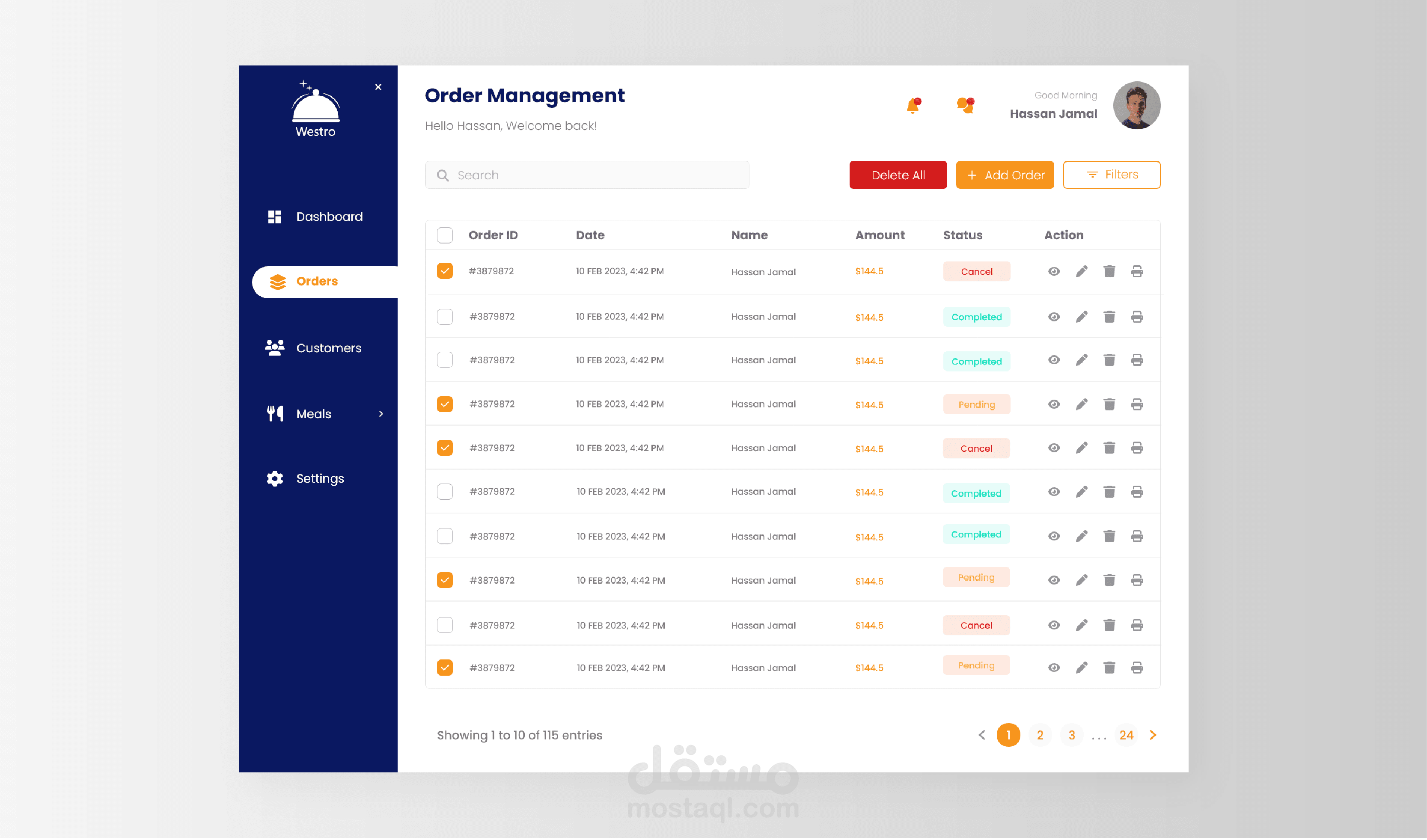Viewport: 1427px width, 840px height.
Task: Check the second order row checkbox
Action: [445, 317]
